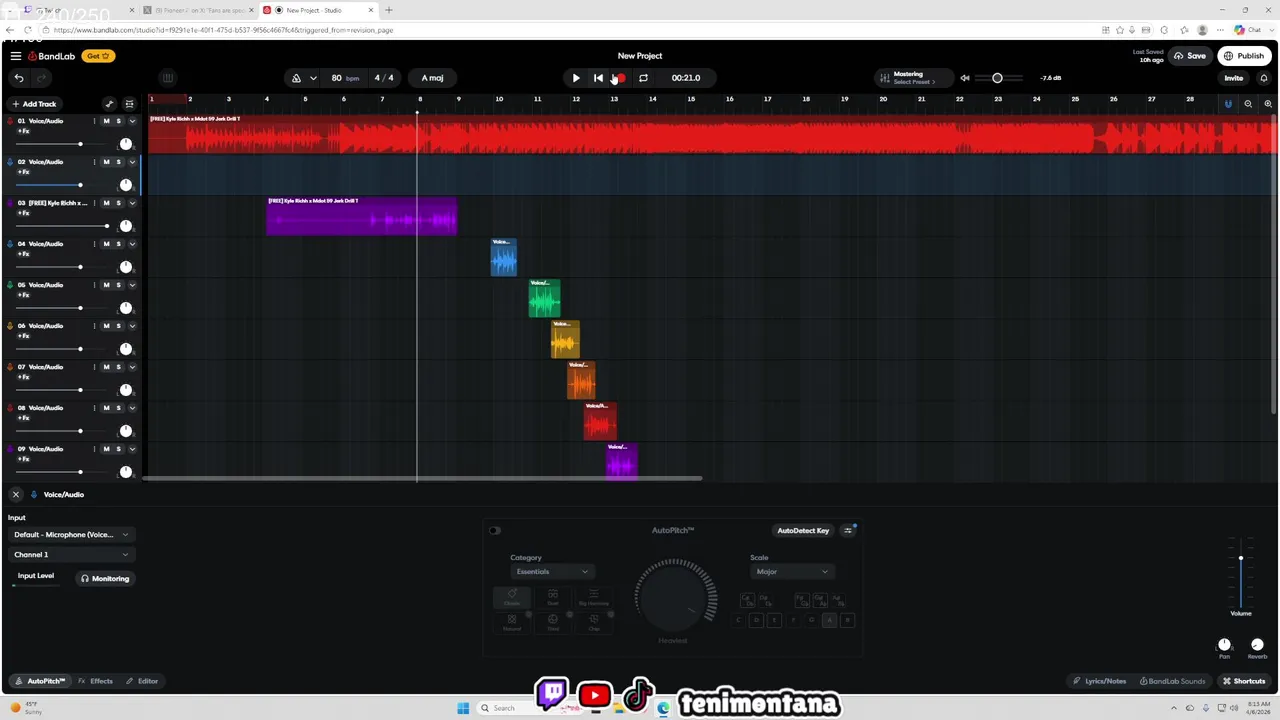Toggle the cycle loop button

[643, 78]
